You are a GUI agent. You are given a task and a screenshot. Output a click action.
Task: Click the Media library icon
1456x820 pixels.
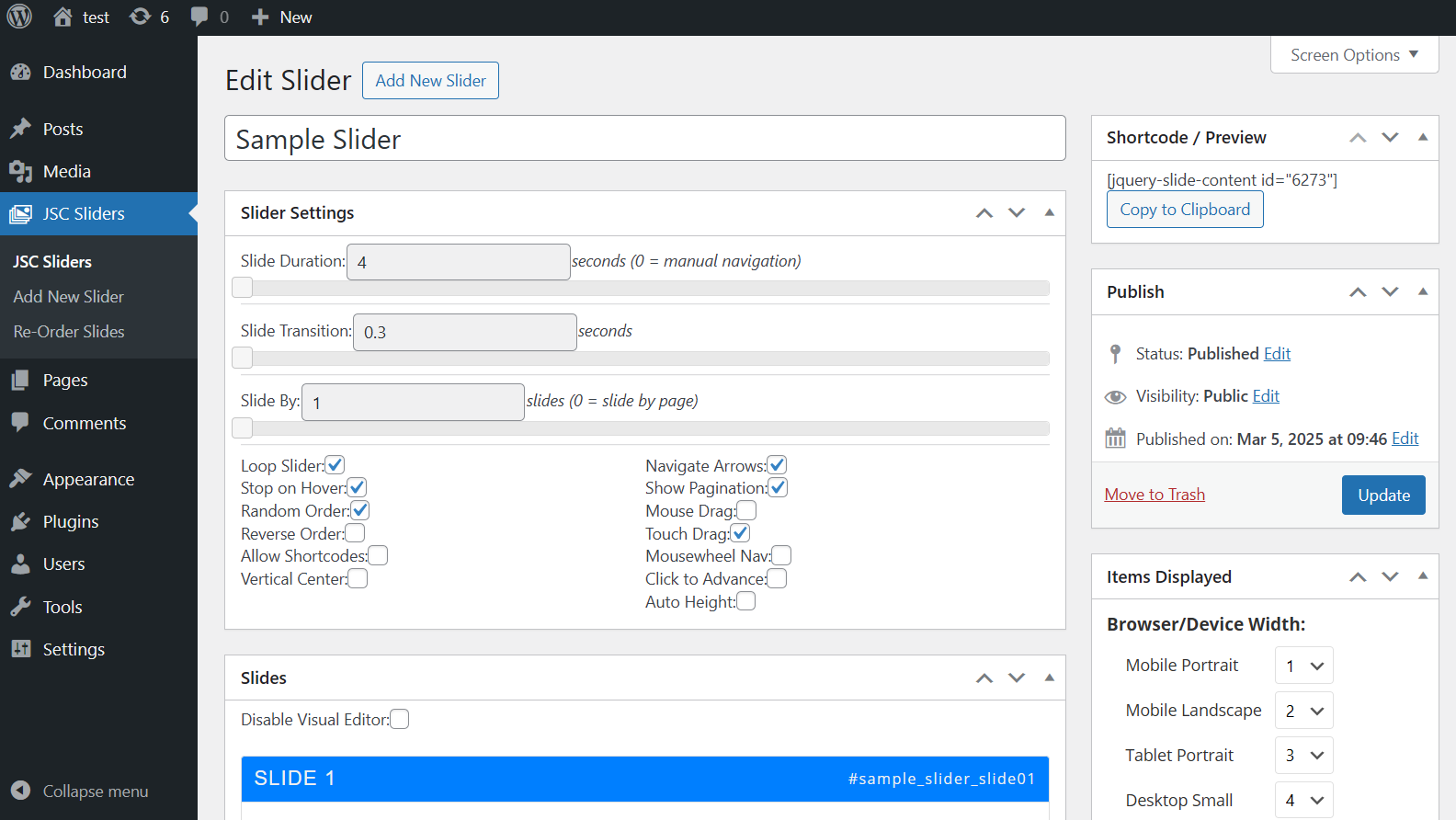(21, 171)
